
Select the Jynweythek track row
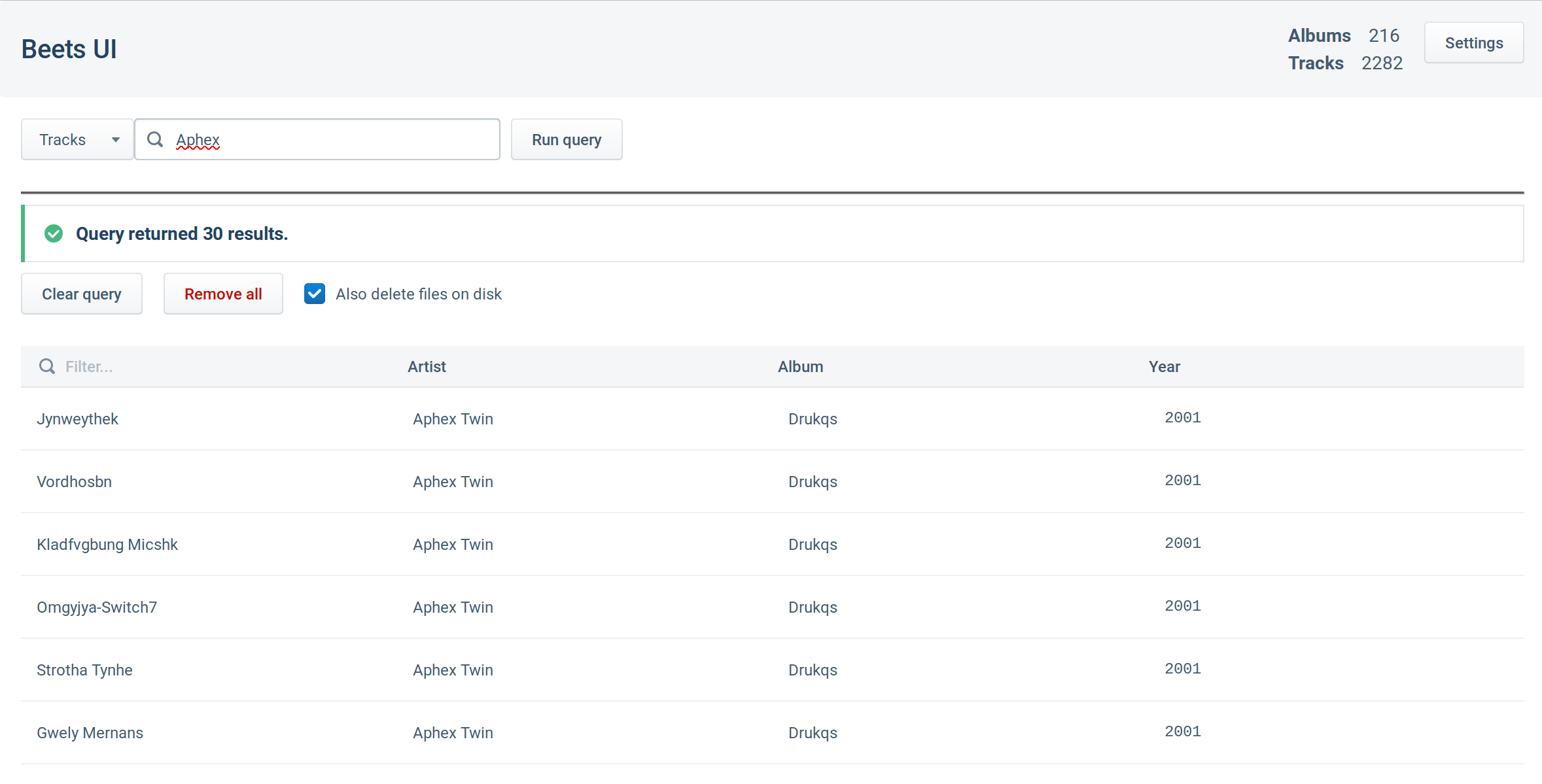click(78, 418)
